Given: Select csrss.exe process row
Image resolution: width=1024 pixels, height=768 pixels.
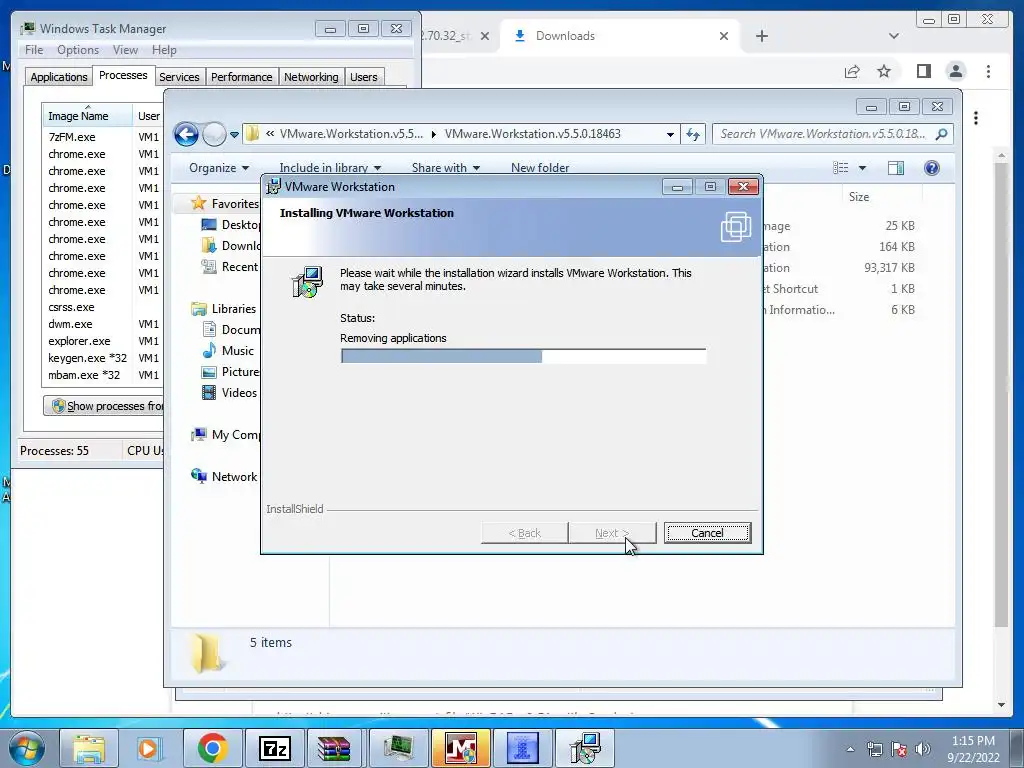Looking at the screenshot, I should point(71,307).
